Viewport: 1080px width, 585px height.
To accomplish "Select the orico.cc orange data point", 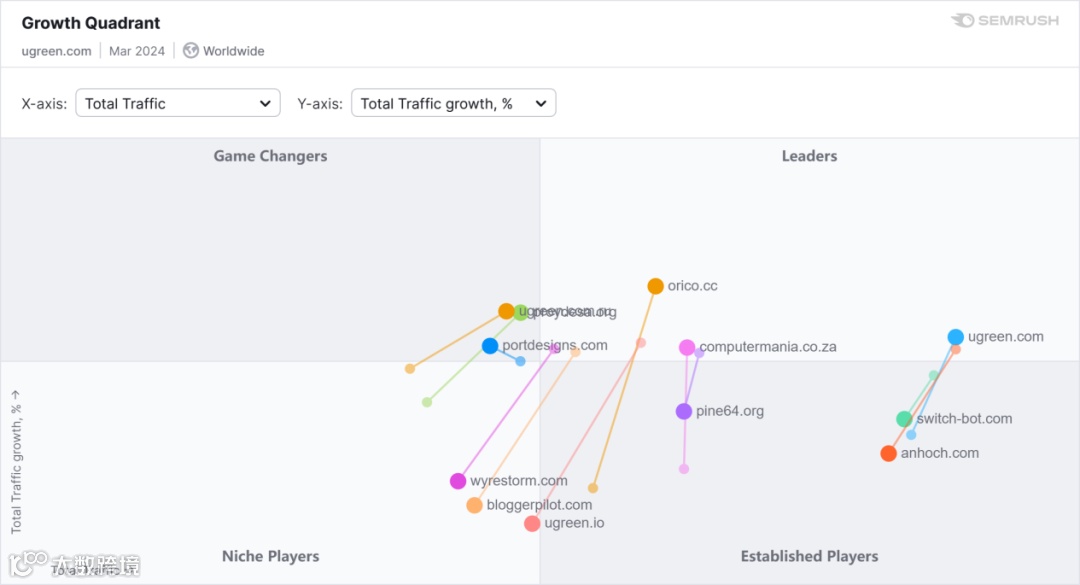I will (x=655, y=286).
